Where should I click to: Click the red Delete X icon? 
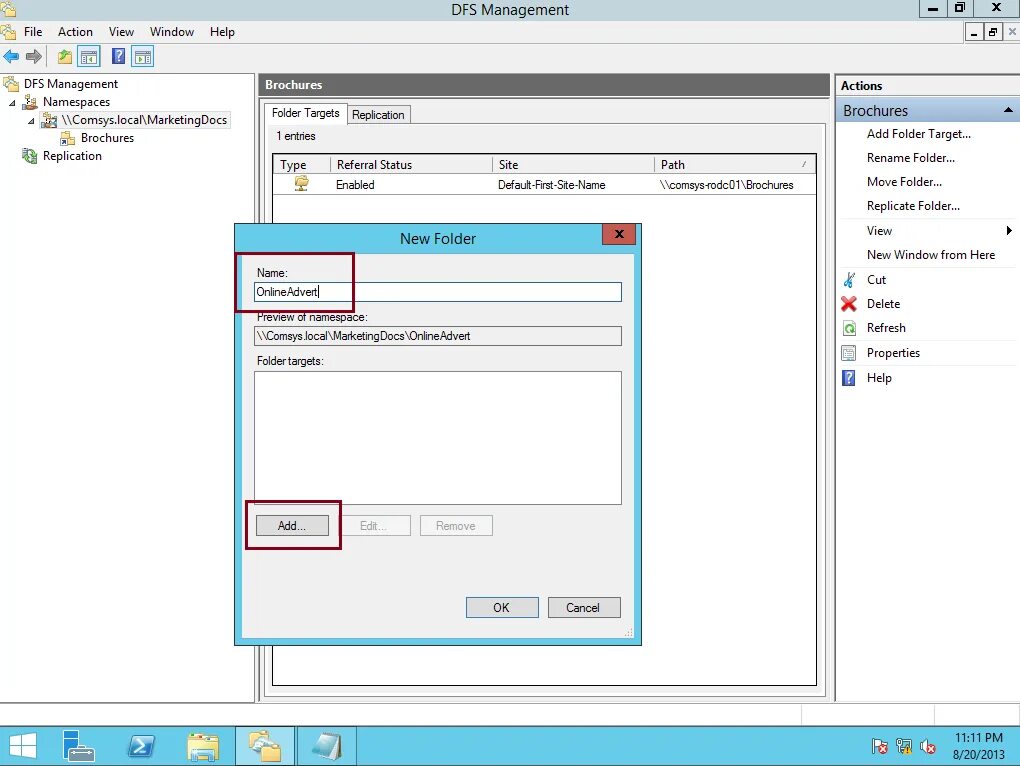849,304
